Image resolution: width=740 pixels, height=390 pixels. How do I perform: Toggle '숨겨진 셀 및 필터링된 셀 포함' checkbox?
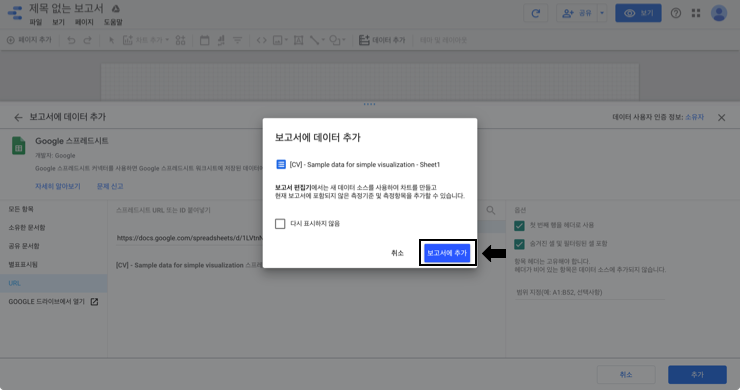519,244
